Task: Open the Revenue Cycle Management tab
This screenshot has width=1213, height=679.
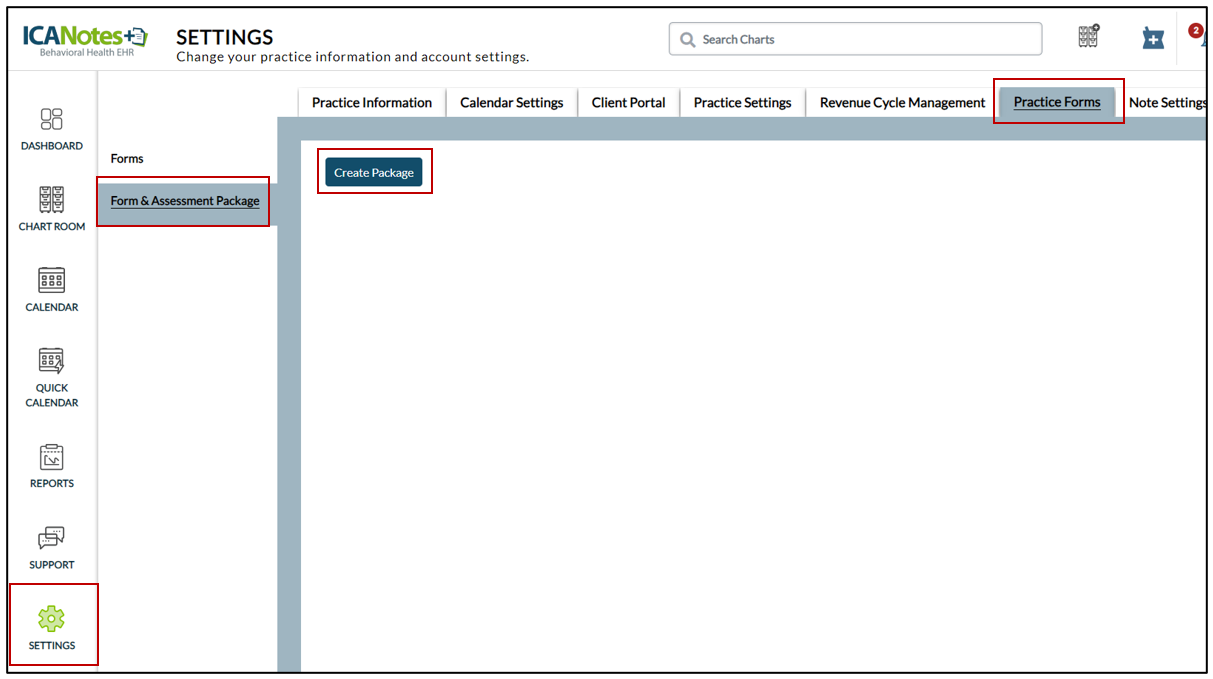Action: pos(902,102)
